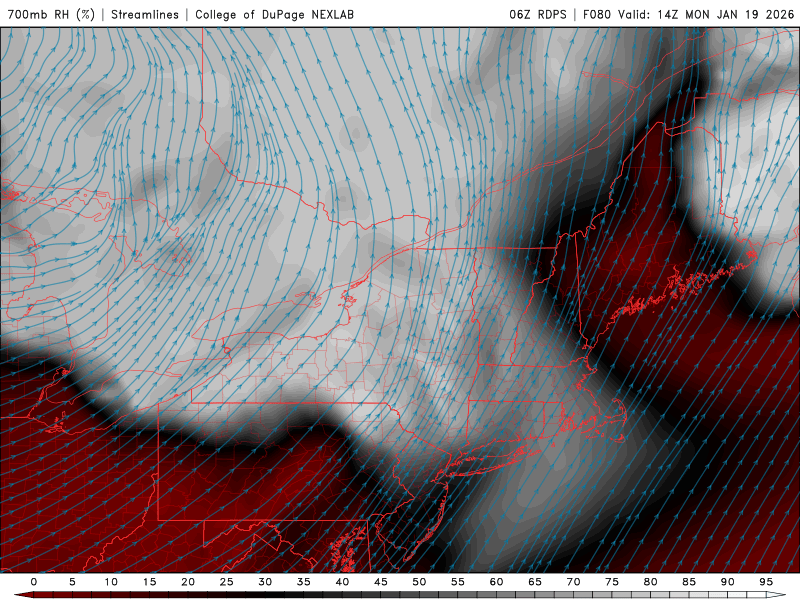This screenshot has height=600, width=800.
Task: Click the "60" label under the map
Action: click(x=496, y=582)
